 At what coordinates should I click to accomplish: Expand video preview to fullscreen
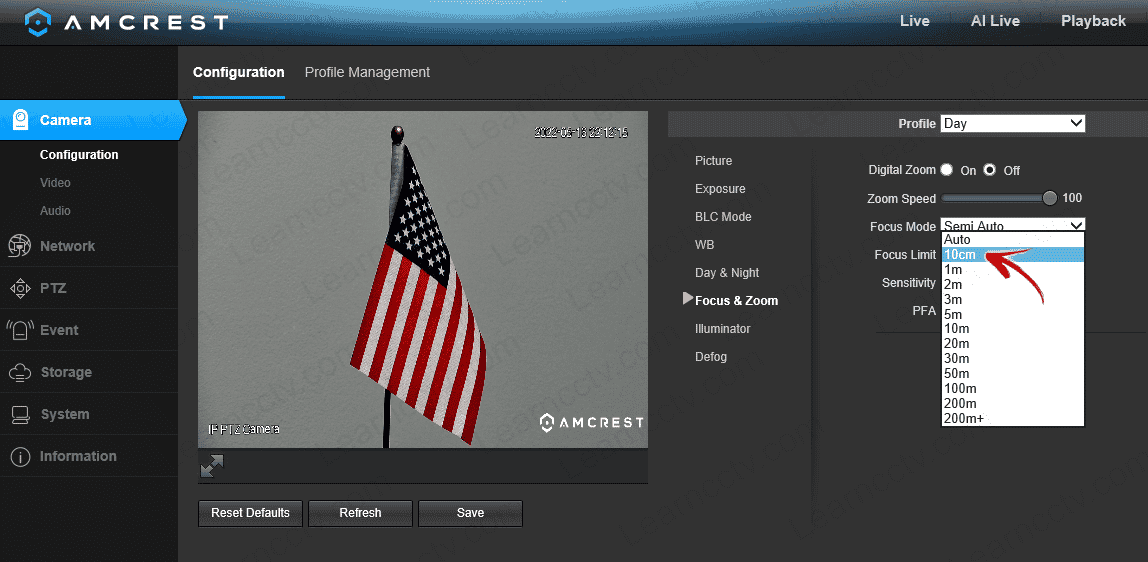click(212, 466)
